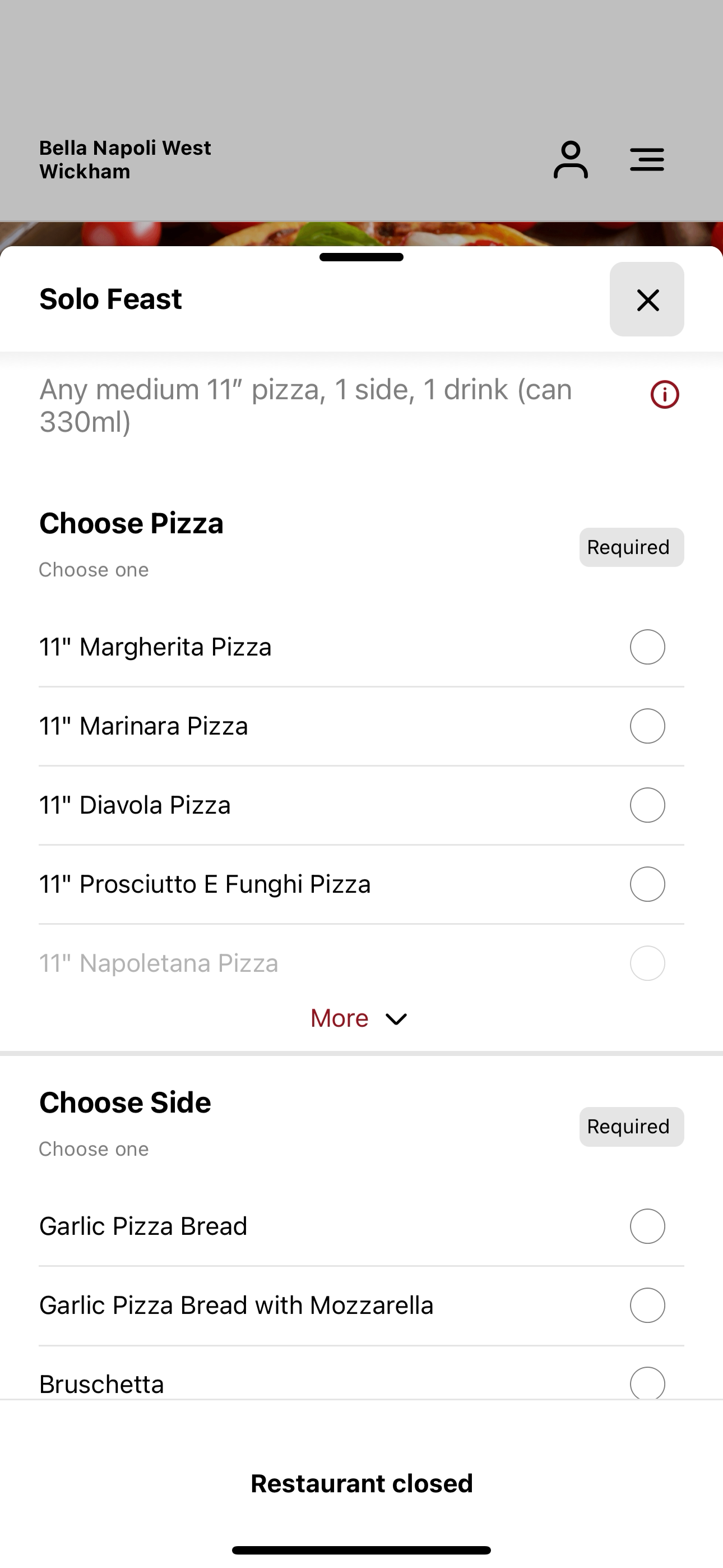Tap the chevron next to More
Image resolution: width=723 pixels, height=1568 pixels.
pyautogui.click(x=396, y=1018)
